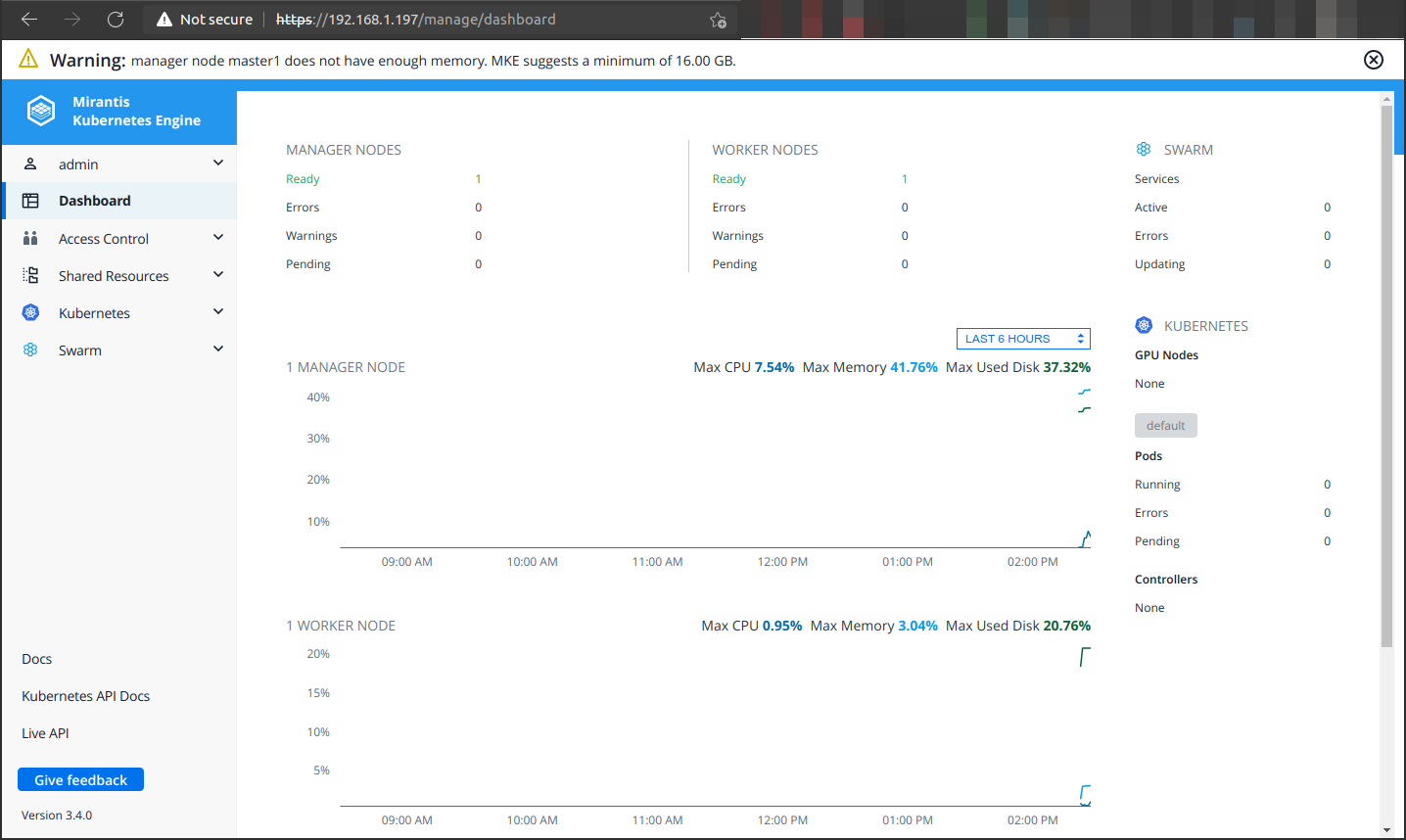The height and width of the screenshot is (840, 1406).
Task: Reload the page with the refresh icon
Action: point(116,20)
